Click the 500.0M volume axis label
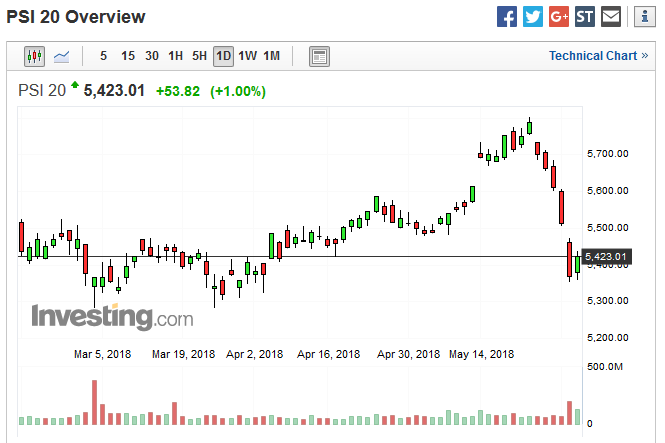This screenshot has height=443, width=665. 605,366
